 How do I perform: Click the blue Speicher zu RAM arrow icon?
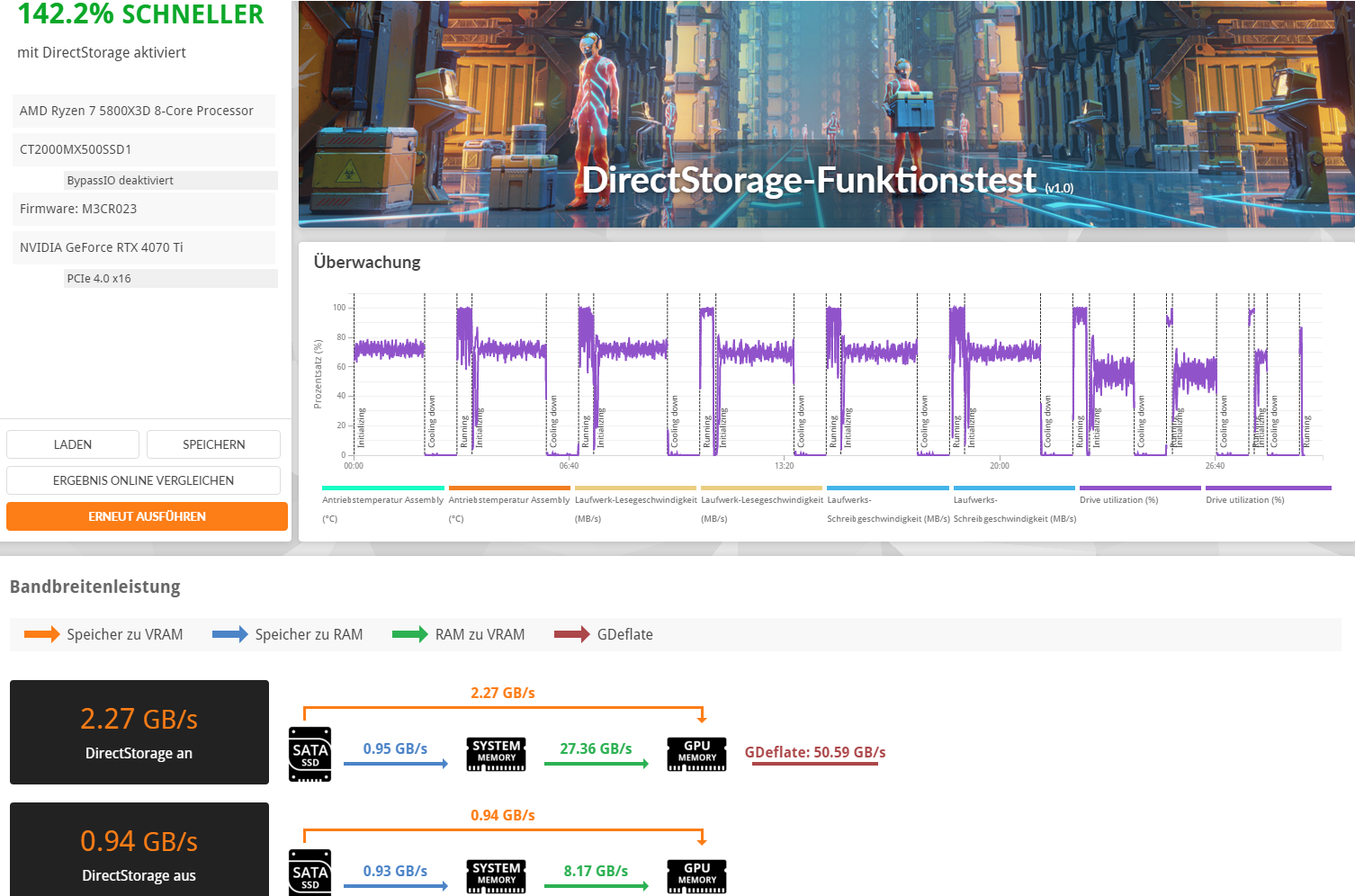coord(230,634)
